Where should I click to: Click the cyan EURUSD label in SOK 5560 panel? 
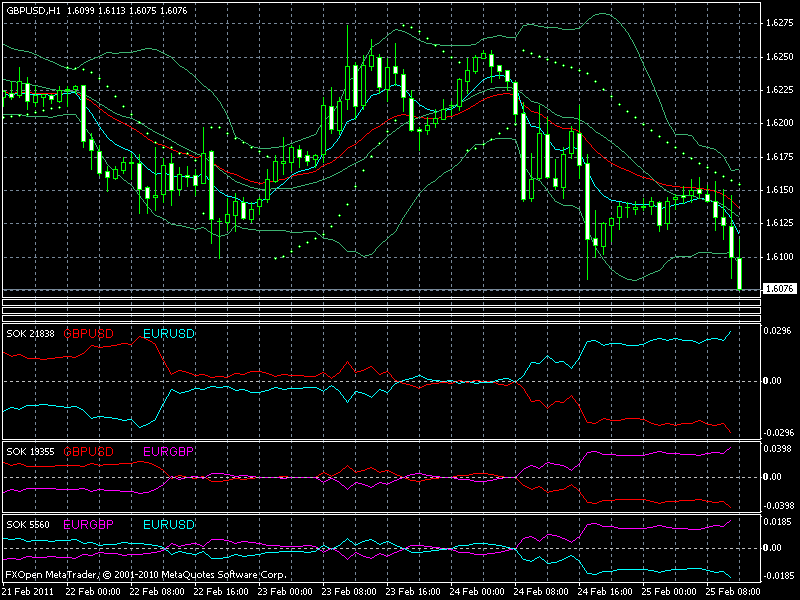[x=169, y=524]
